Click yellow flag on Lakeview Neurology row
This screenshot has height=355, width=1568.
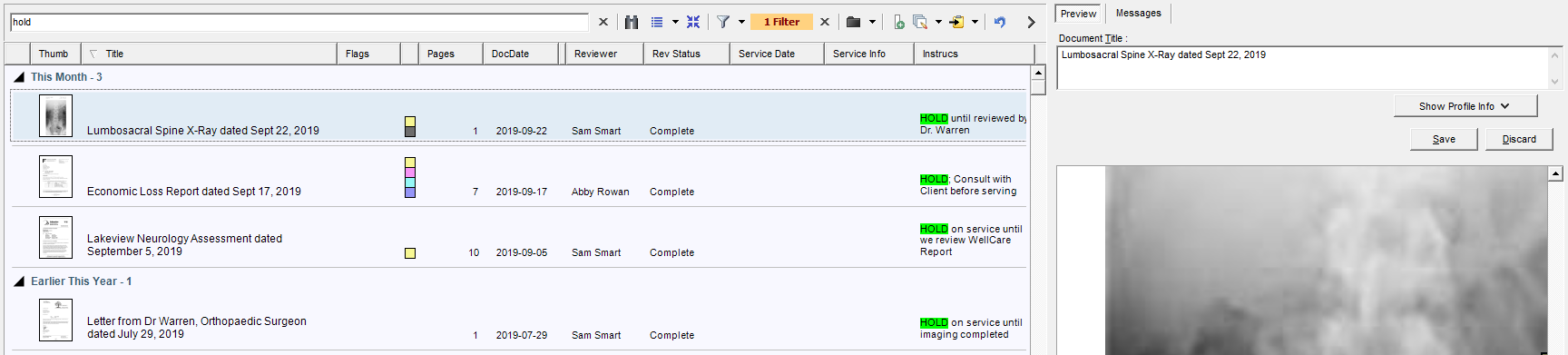(410, 253)
